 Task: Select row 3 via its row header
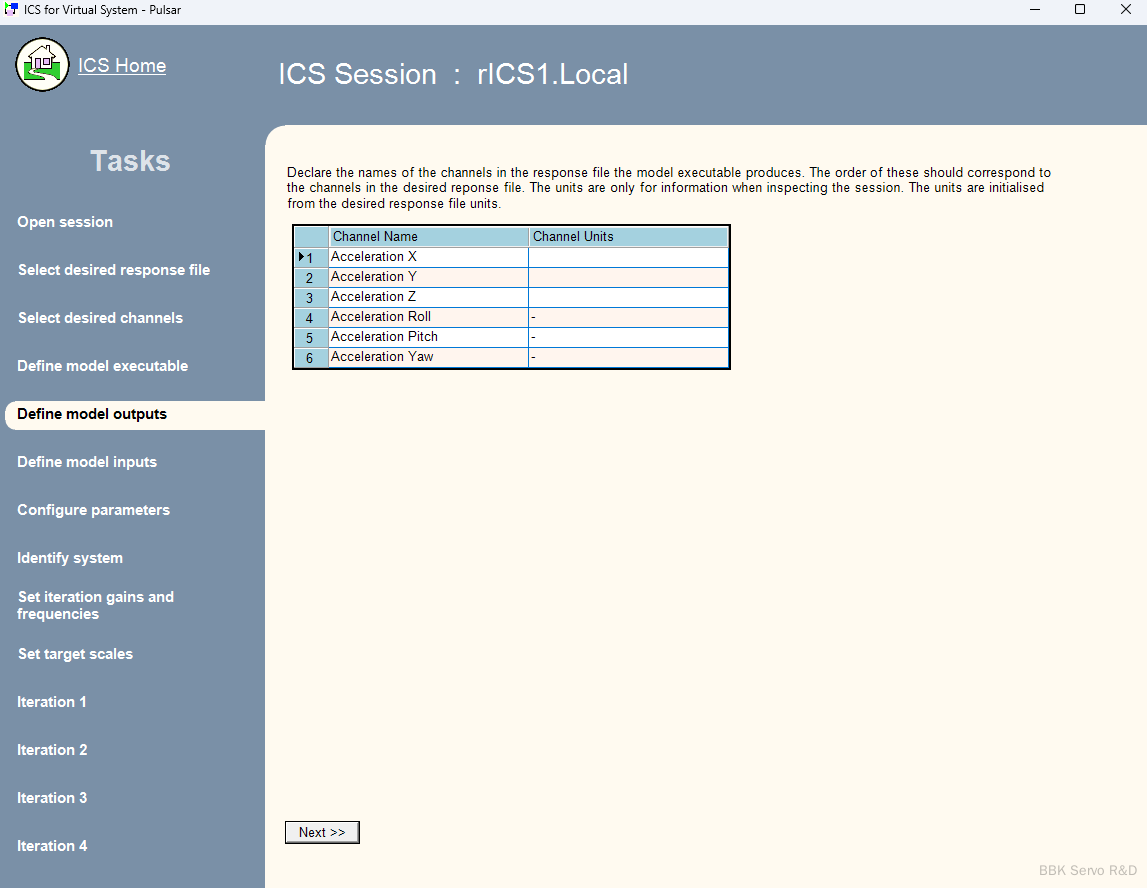pos(311,298)
